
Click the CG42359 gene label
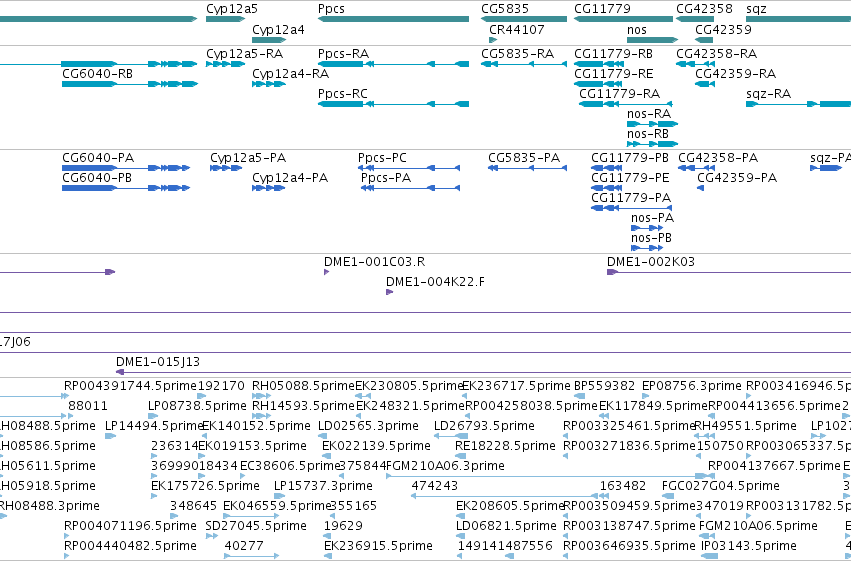point(723,29)
